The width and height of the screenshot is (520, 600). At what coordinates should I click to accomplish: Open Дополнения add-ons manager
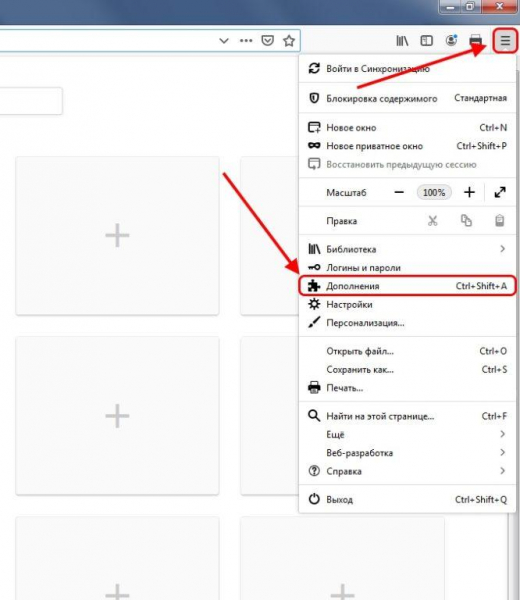coord(408,286)
